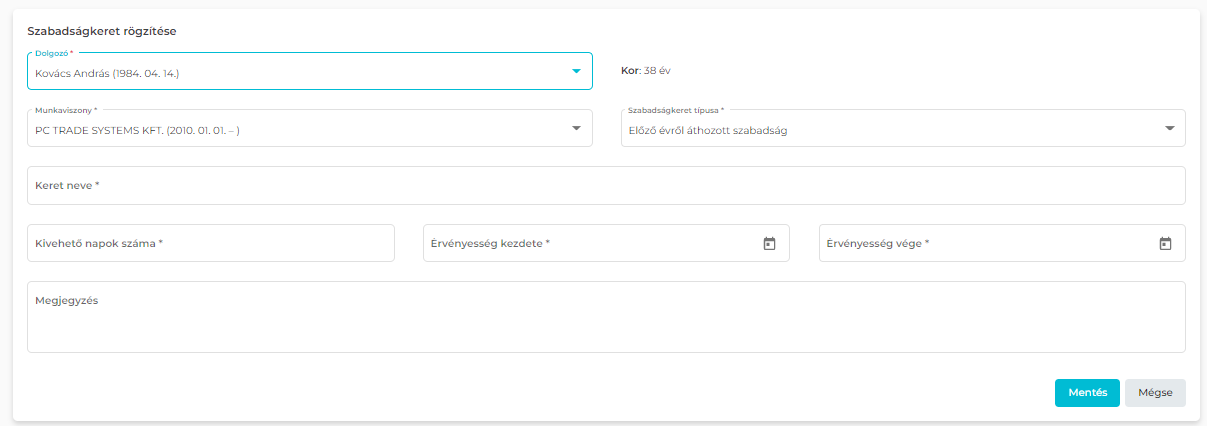The image size is (1207, 426).
Task: Click into the Érvényesség vége date field
Action: (985, 243)
